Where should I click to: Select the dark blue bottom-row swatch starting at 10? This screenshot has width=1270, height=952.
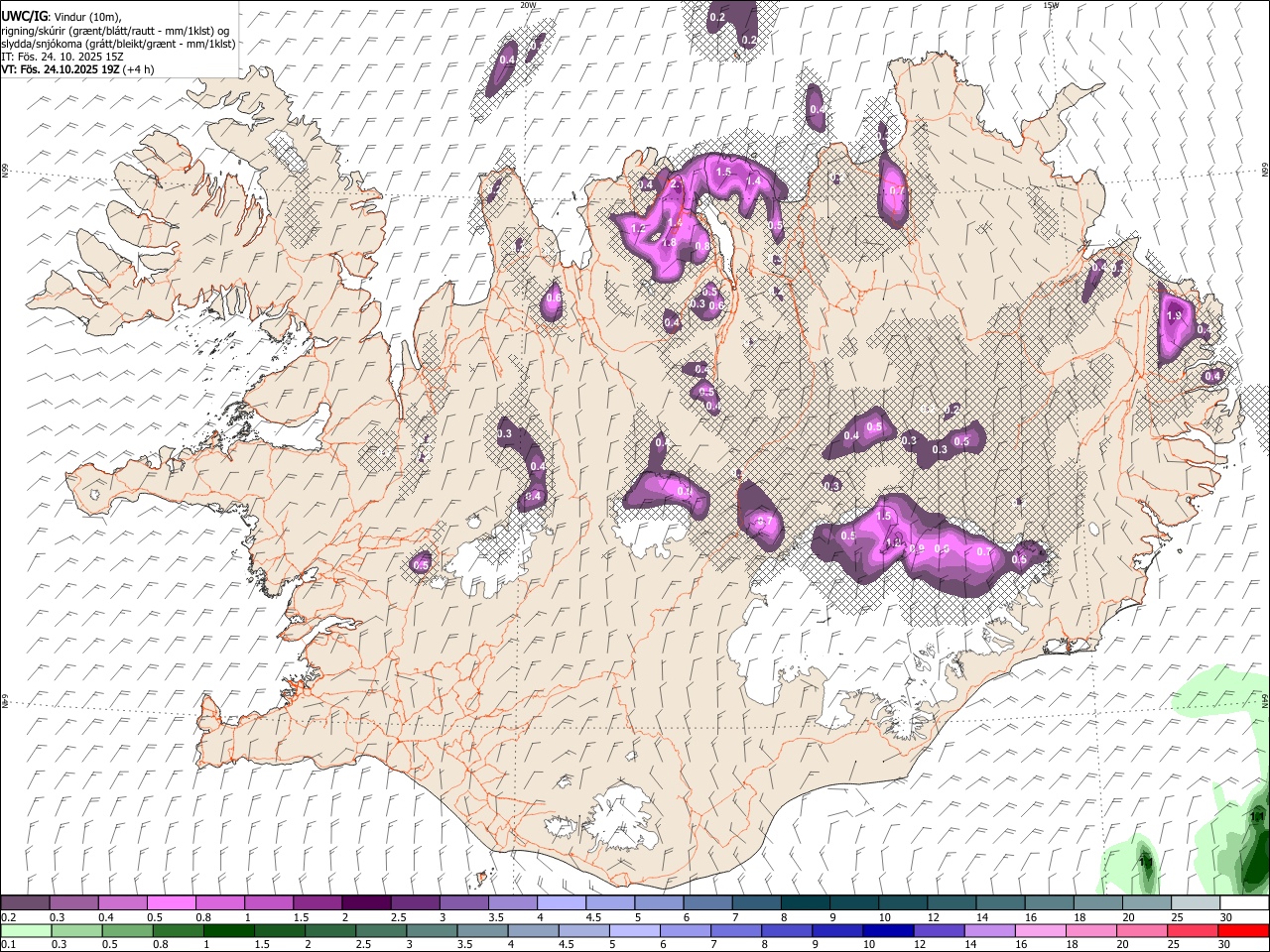[888, 931]
